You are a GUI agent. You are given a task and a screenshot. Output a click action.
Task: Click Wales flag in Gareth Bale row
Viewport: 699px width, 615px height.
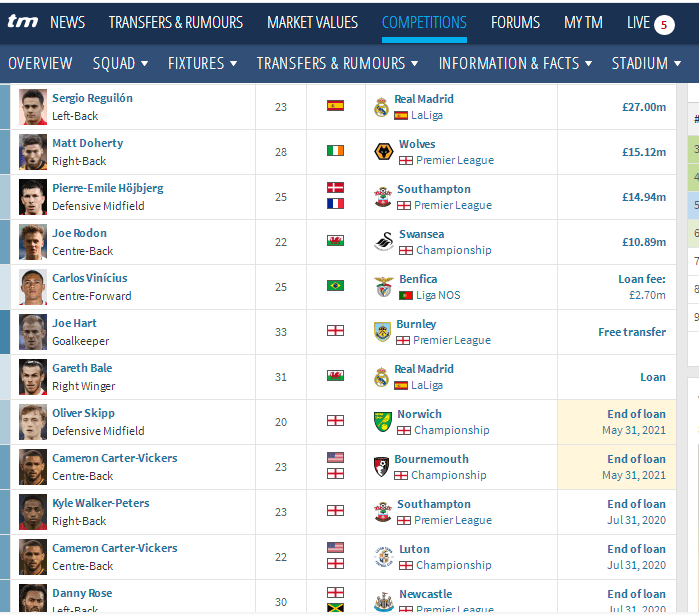click(335, 376)
